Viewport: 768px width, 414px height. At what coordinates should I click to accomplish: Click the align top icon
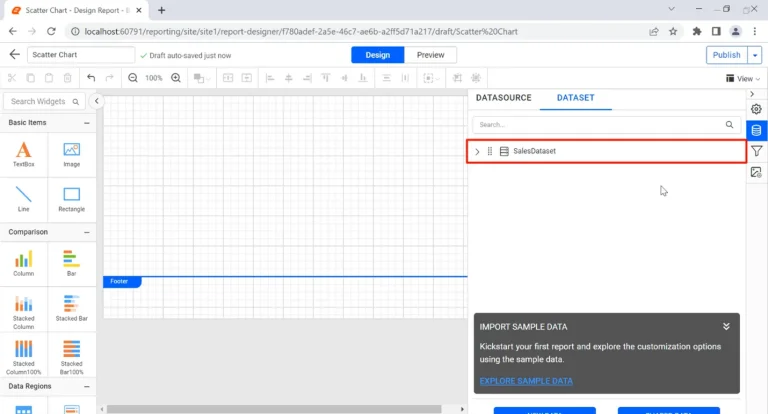[x=325, y=78]
